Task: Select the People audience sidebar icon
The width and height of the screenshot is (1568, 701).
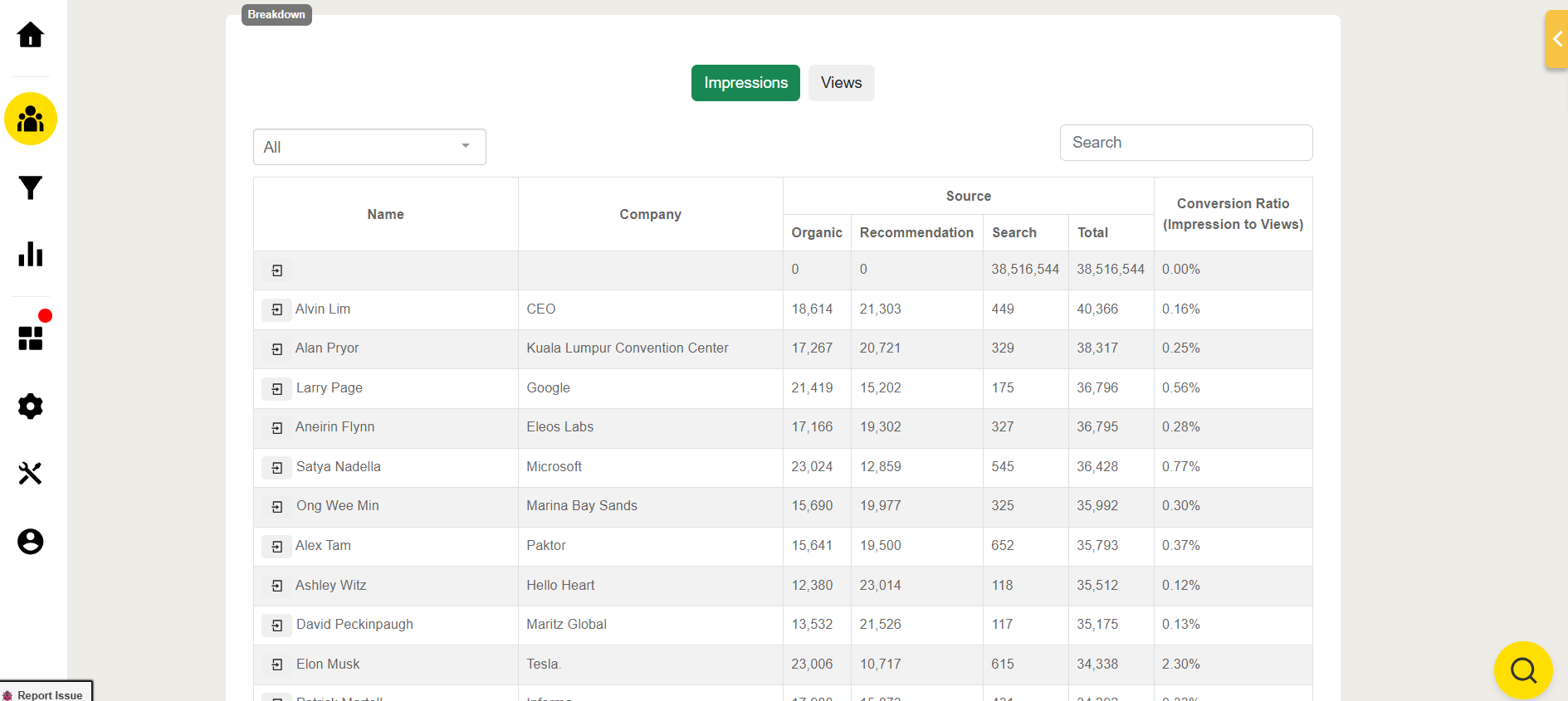Action: click(x=31, y=119)
